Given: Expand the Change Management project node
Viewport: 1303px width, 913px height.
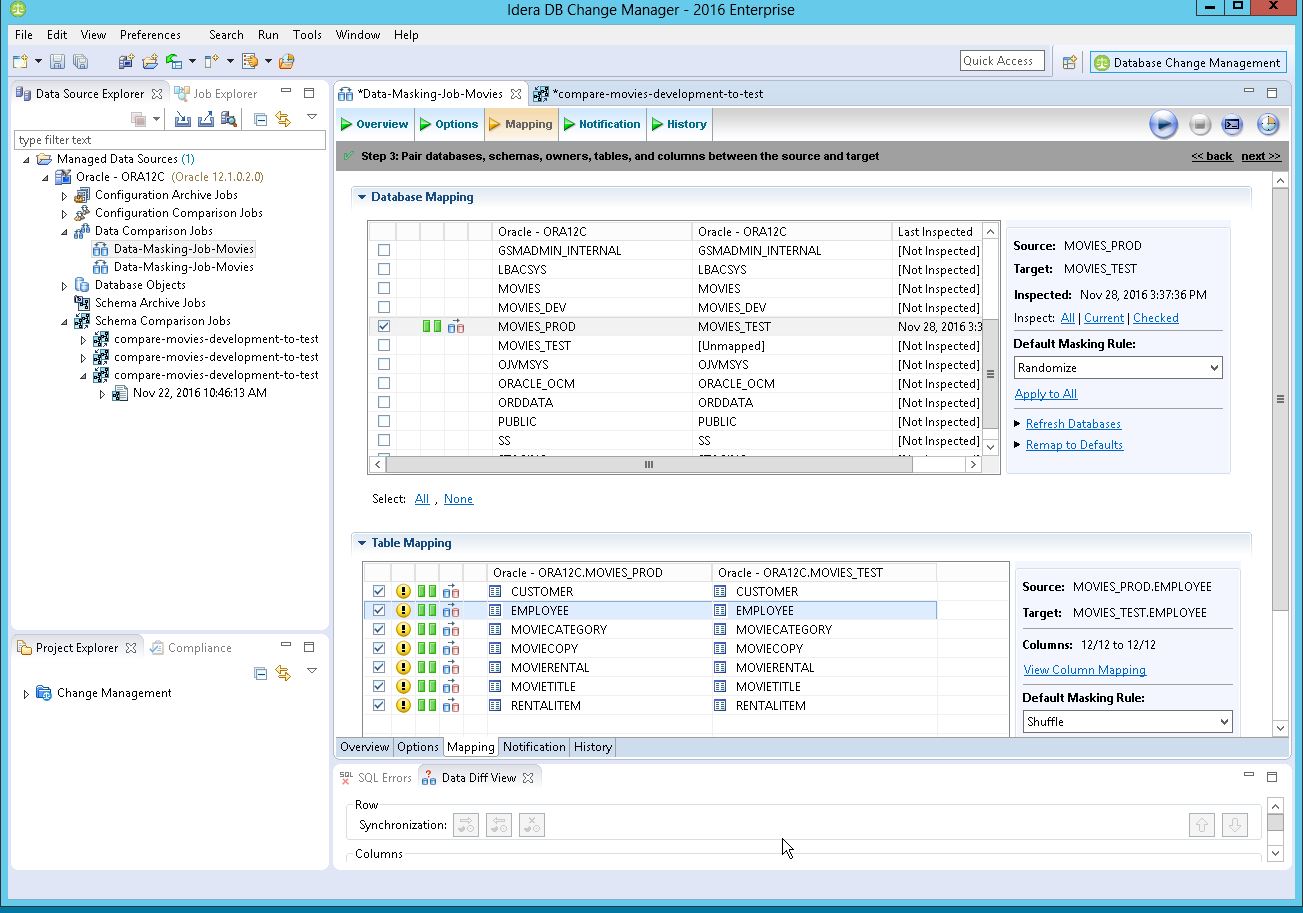Looking at the screenshot, I should pyautogui.click(x=26, y=693).
